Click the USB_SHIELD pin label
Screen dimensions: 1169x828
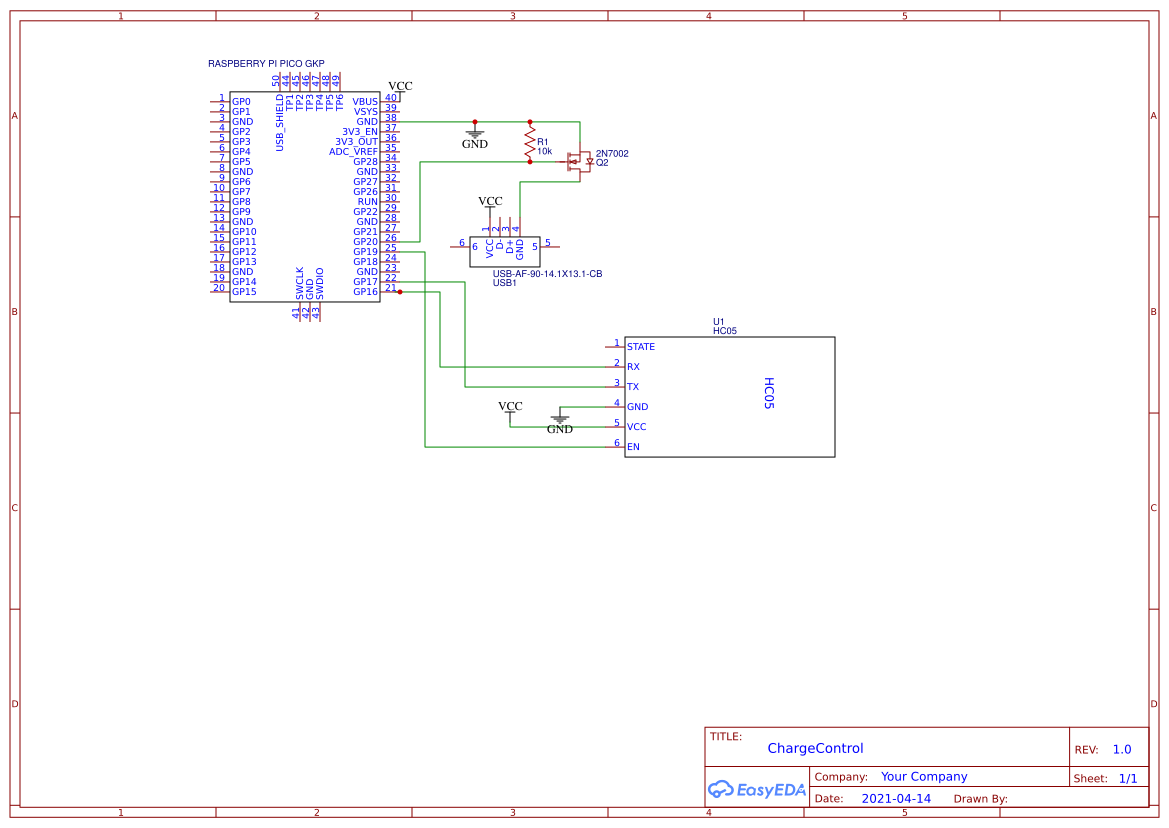pyautogui.click(x=280, y=122)
